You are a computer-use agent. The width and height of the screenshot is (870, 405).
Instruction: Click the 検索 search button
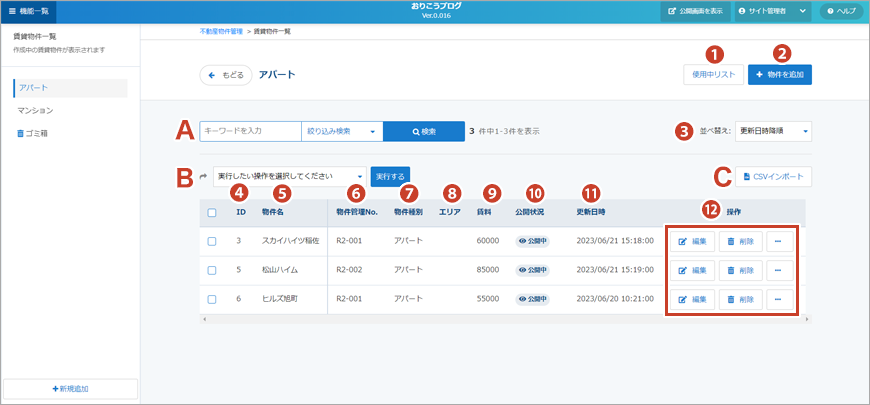424,131
